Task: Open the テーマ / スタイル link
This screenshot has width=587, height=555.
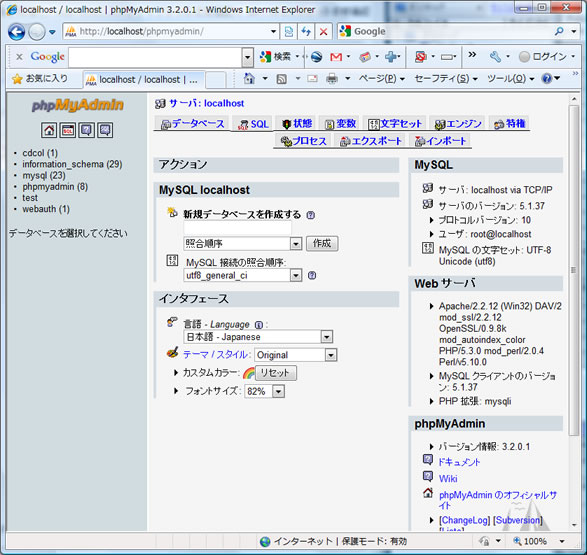Action: pyautogui.click(x=215, y=355)
